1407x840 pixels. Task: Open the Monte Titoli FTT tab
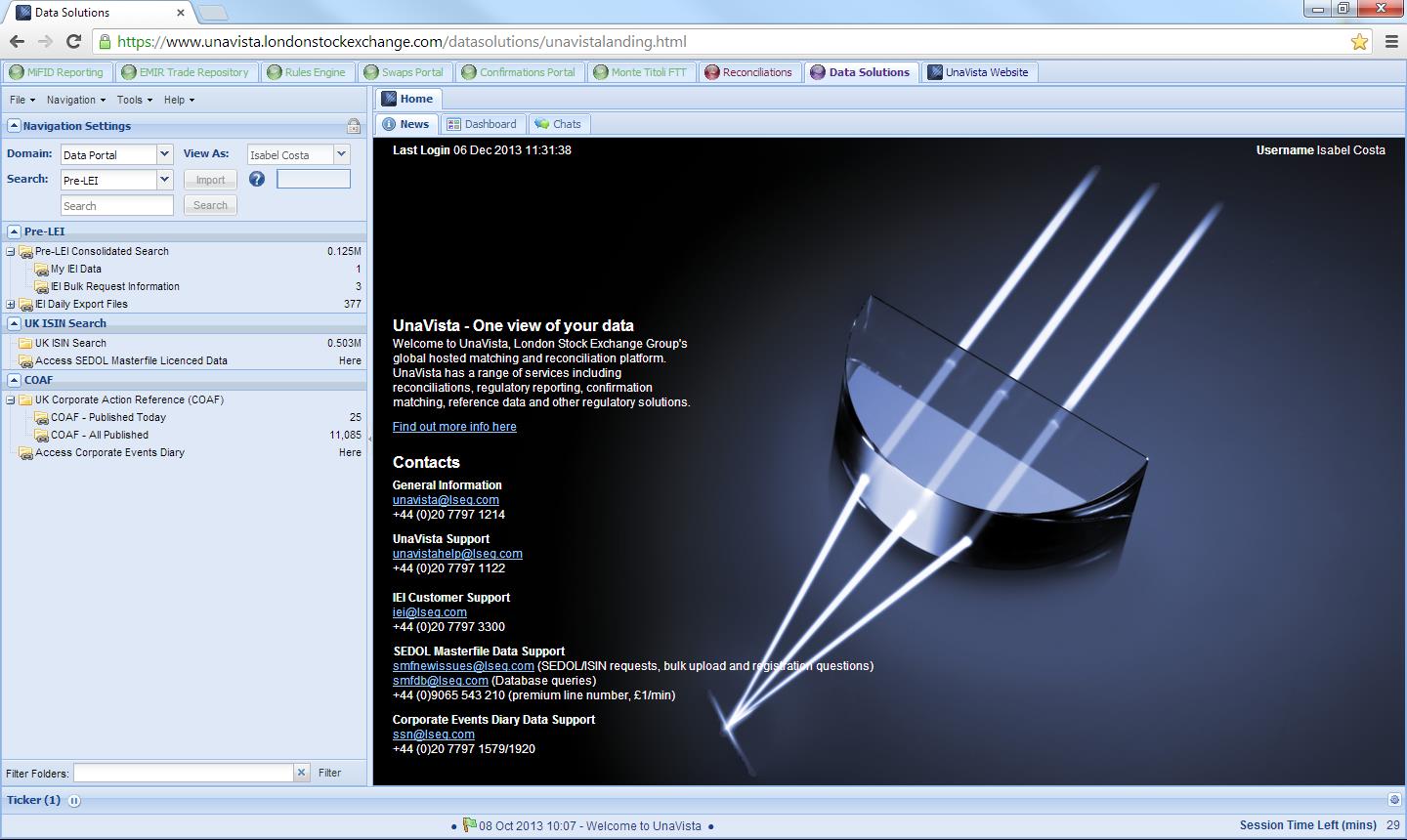(641, 72)
